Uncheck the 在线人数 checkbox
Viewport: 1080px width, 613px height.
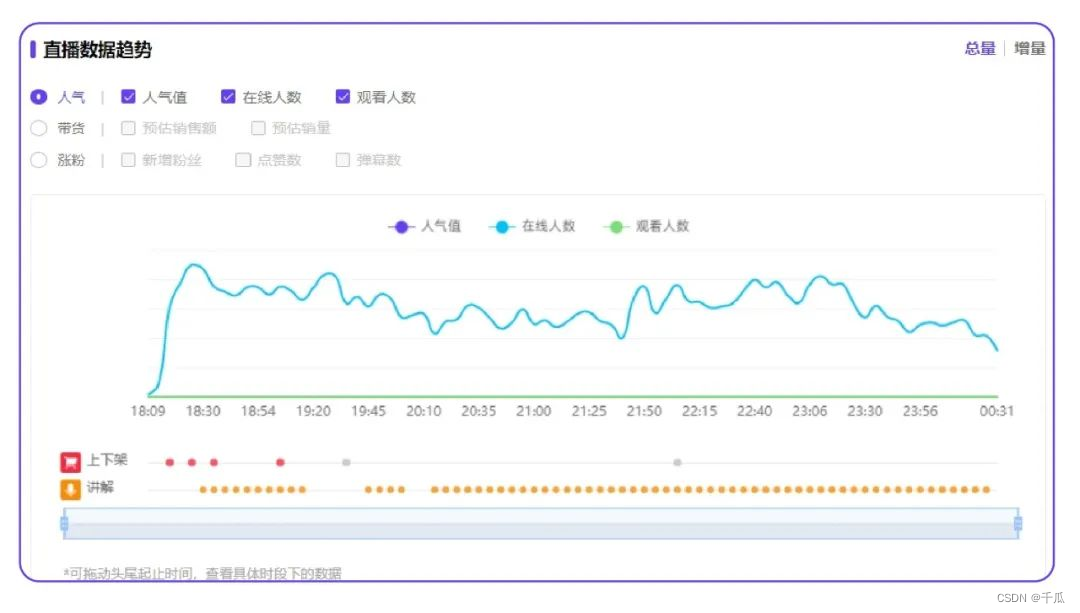[x=228, y=96]
